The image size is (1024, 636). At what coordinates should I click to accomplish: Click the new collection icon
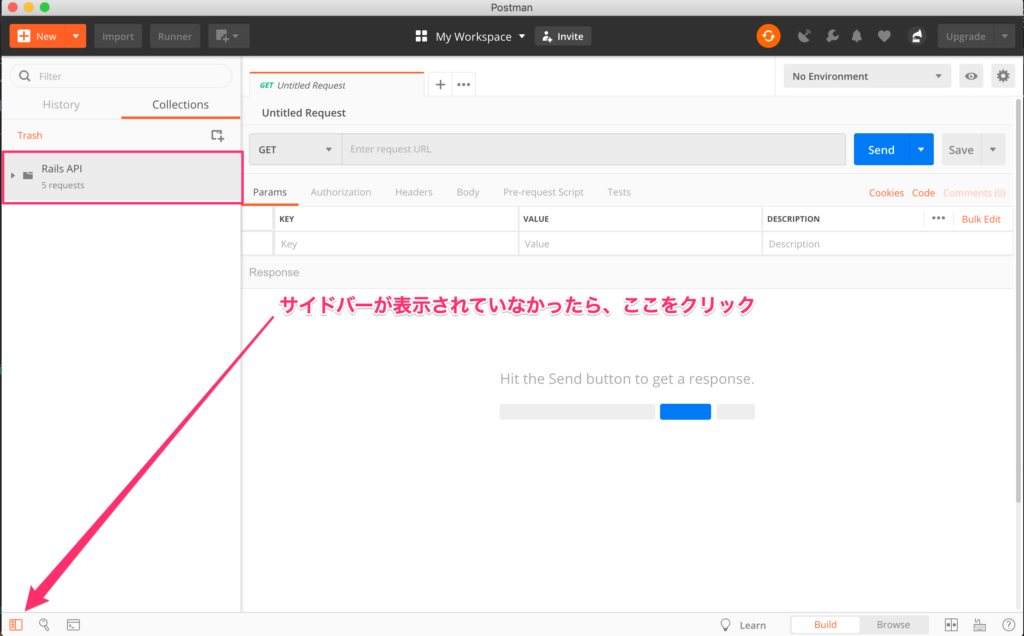[x=217, y=135]
